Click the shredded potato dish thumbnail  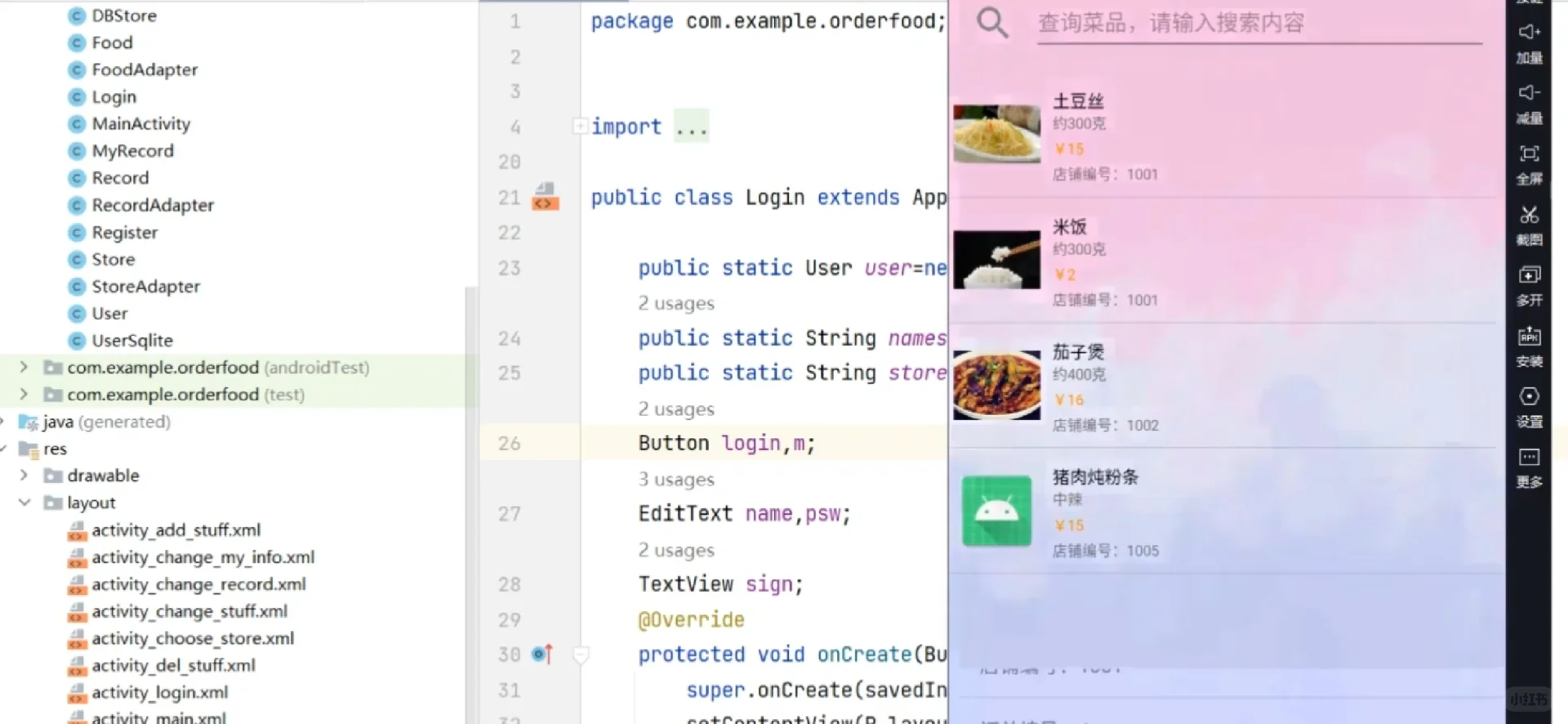pos(996,134)
